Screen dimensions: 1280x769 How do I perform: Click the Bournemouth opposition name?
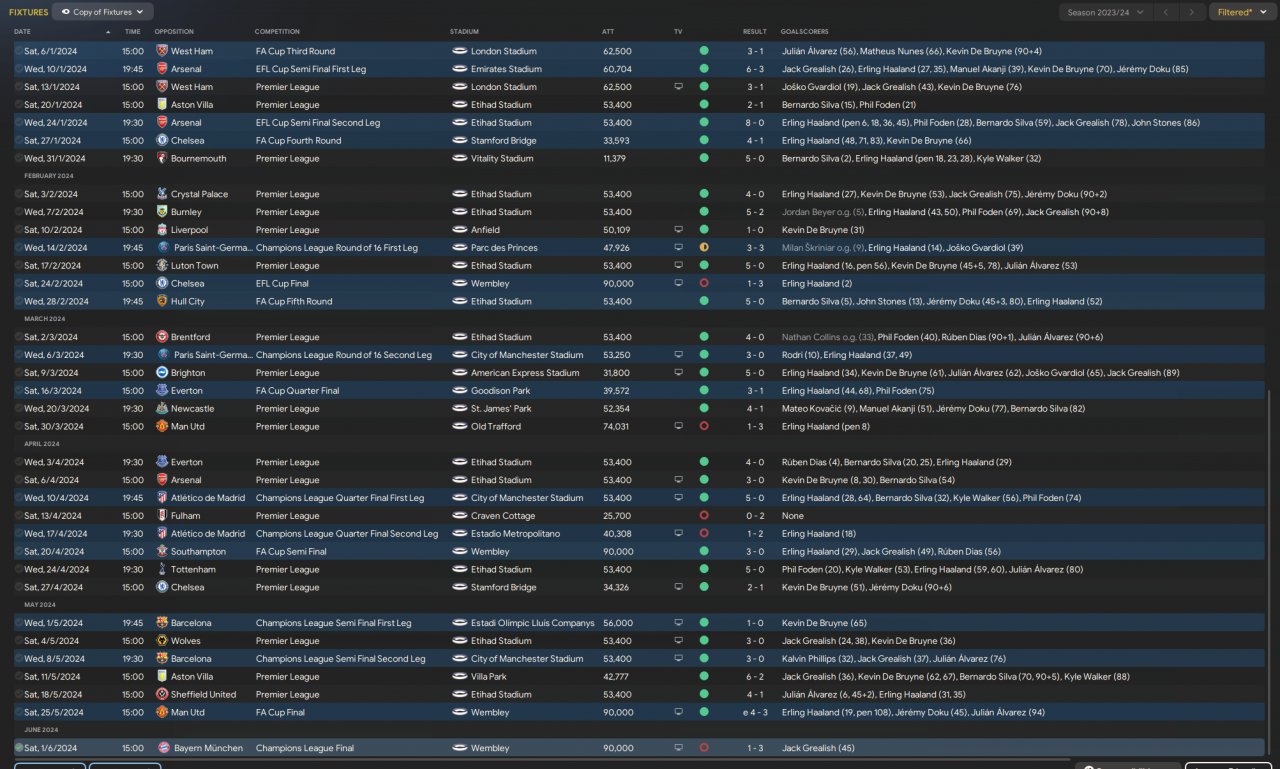tap(199, 159)
